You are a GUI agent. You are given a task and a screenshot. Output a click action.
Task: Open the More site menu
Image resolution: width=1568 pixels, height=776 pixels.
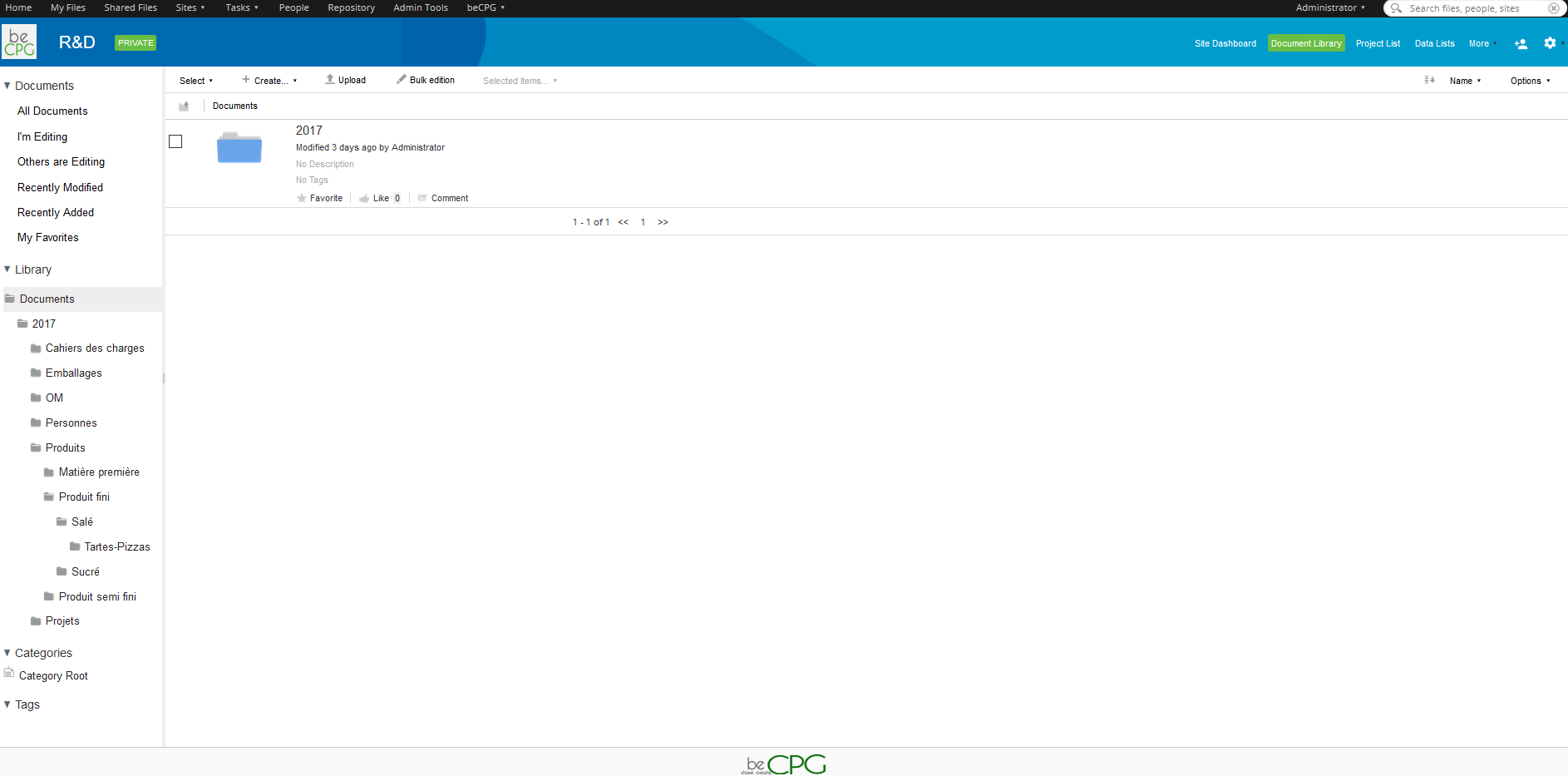[x=1482, y=43]
